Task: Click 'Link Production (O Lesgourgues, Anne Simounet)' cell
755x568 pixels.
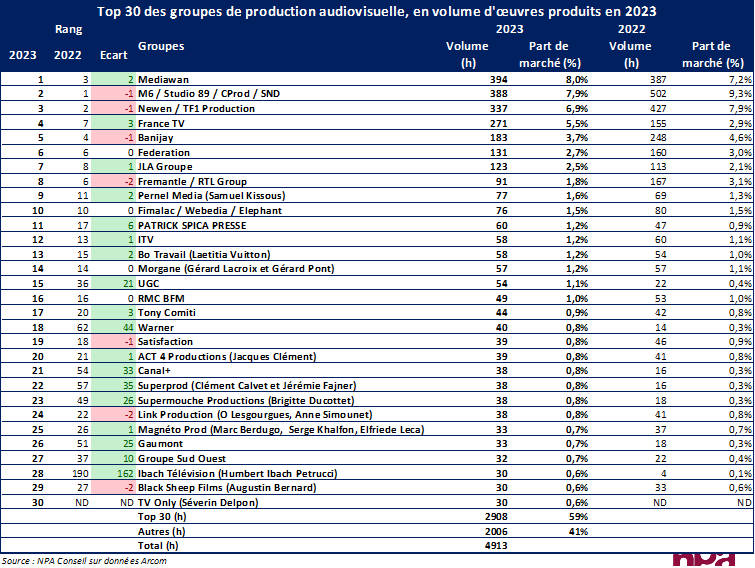Action: coord(255,414)
